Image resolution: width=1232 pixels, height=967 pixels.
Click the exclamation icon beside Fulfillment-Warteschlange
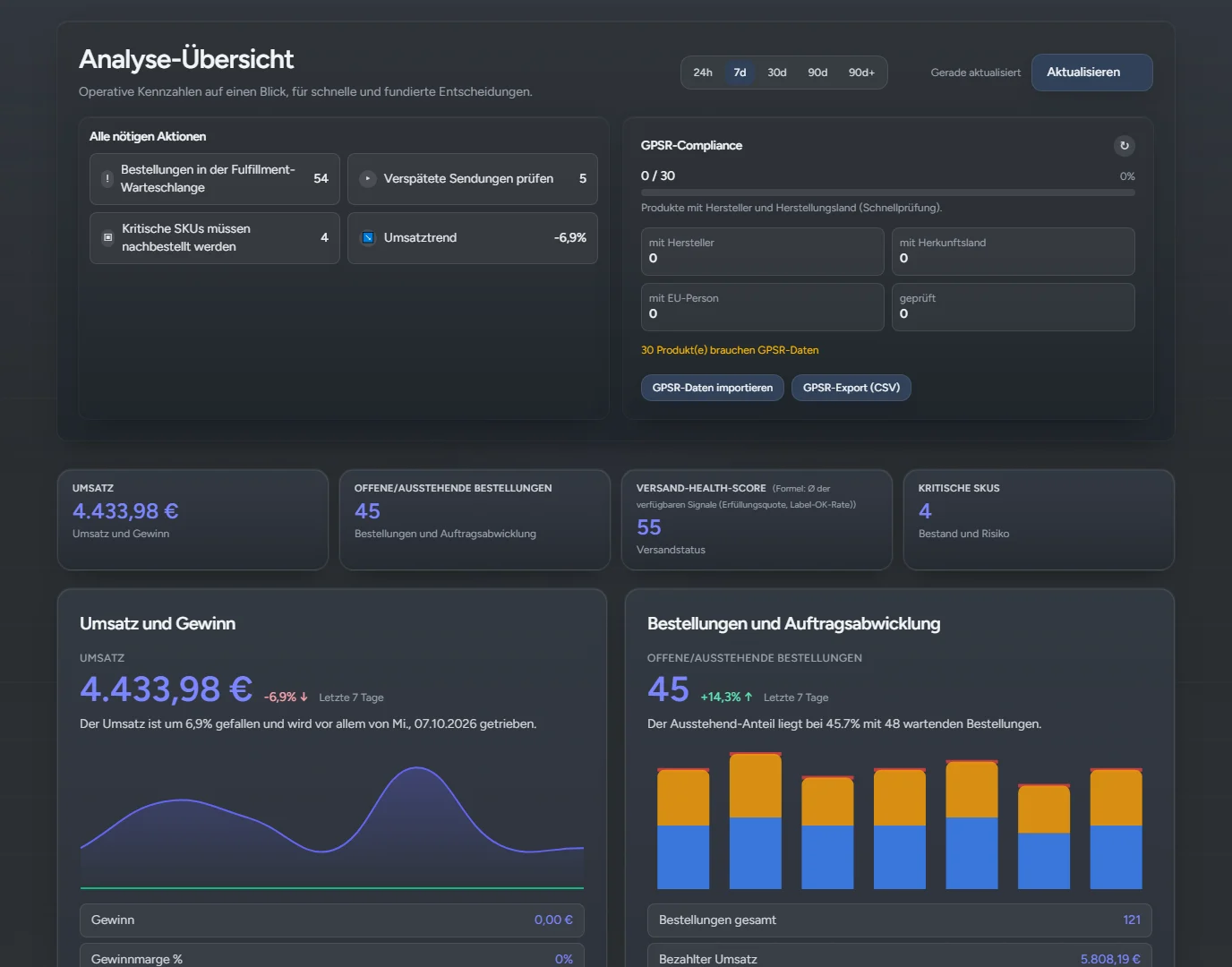(x=107, y=178)
